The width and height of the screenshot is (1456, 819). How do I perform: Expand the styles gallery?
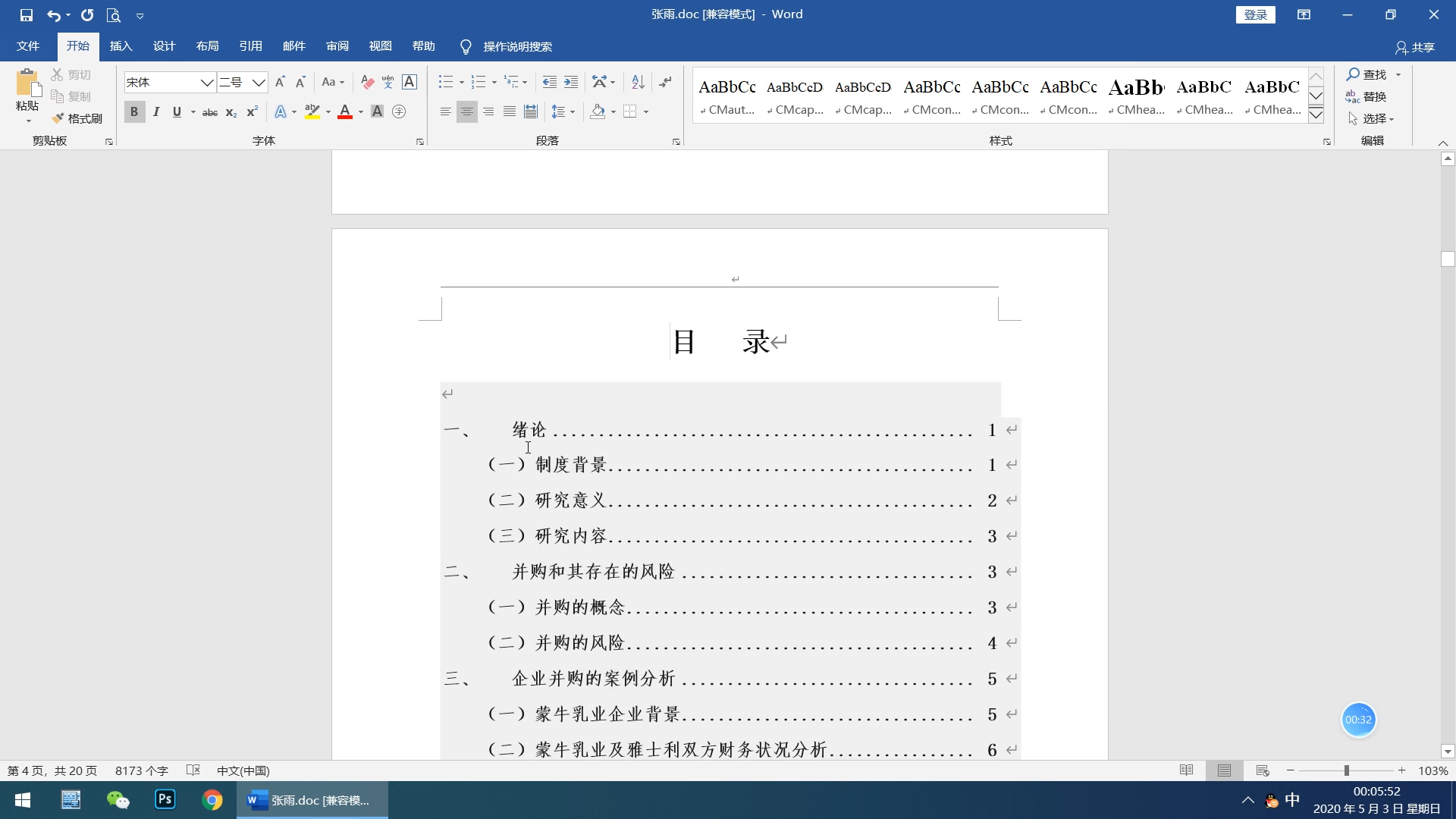point(1316,115)
